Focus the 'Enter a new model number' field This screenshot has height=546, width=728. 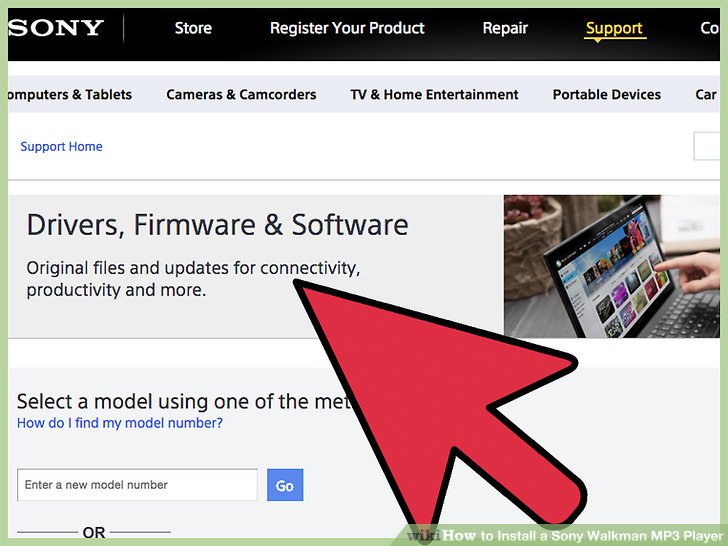tap(137, 485)
